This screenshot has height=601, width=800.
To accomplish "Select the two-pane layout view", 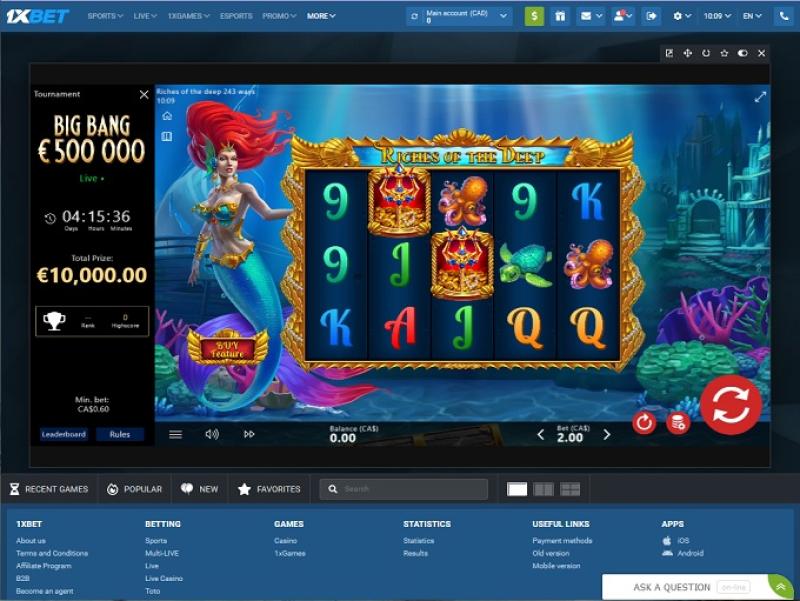I will point(543,489).
